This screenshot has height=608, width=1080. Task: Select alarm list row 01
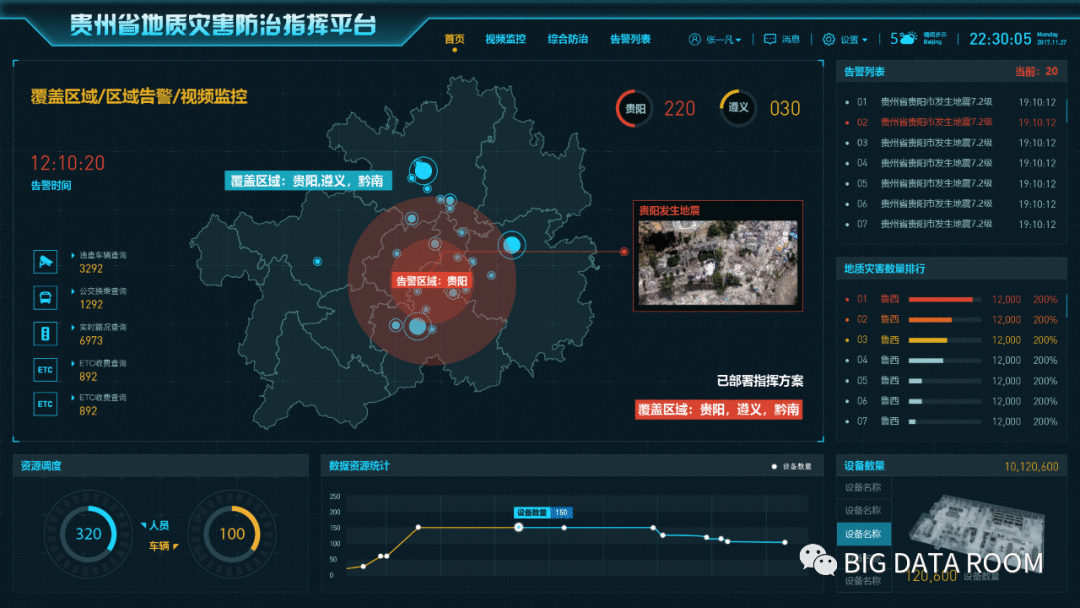click(x=951, y=102)
